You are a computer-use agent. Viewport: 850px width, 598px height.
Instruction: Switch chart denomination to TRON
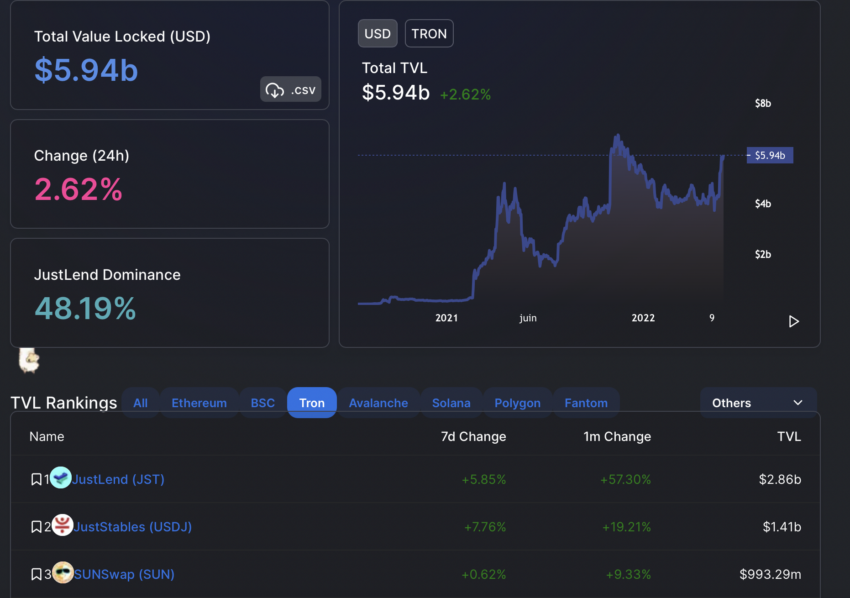(429, 34)
